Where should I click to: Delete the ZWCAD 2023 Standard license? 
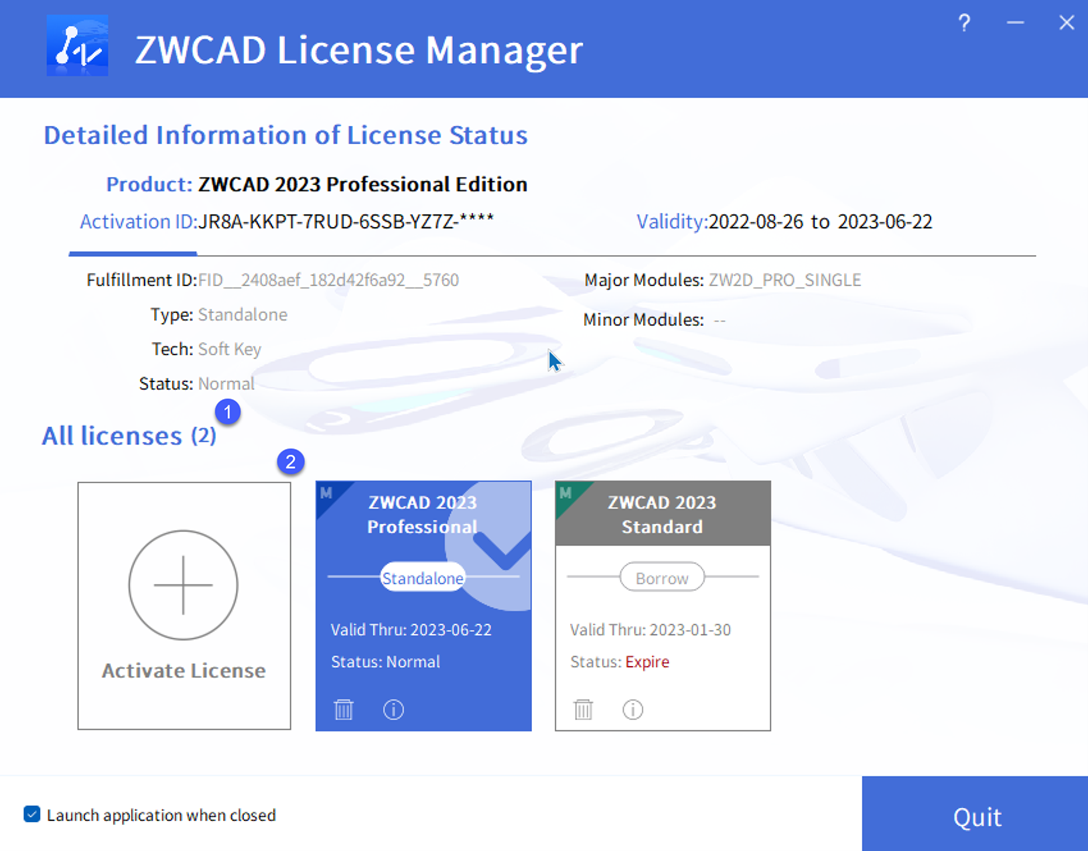pos(583,709)
